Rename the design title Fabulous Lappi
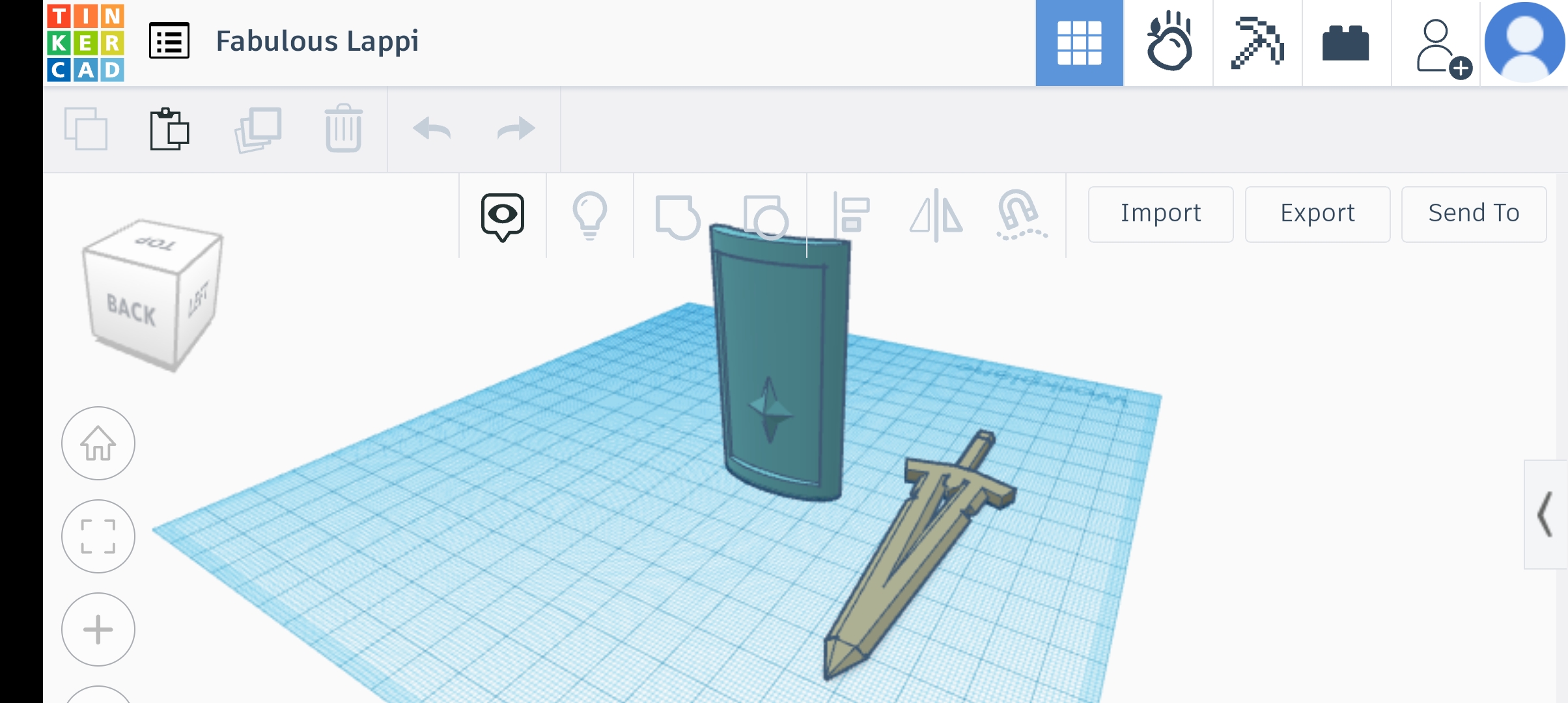This screenshot has height=703, width=1568. click(317, 41)
